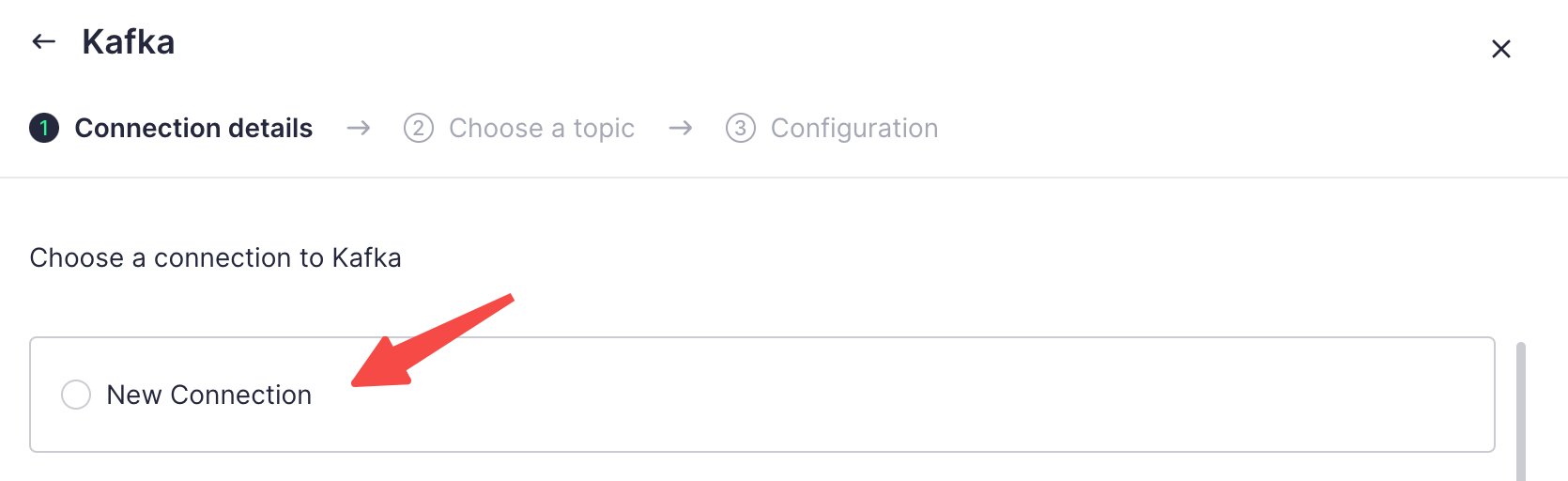Click the back arrow beside Kafka title

pos(43,41)
